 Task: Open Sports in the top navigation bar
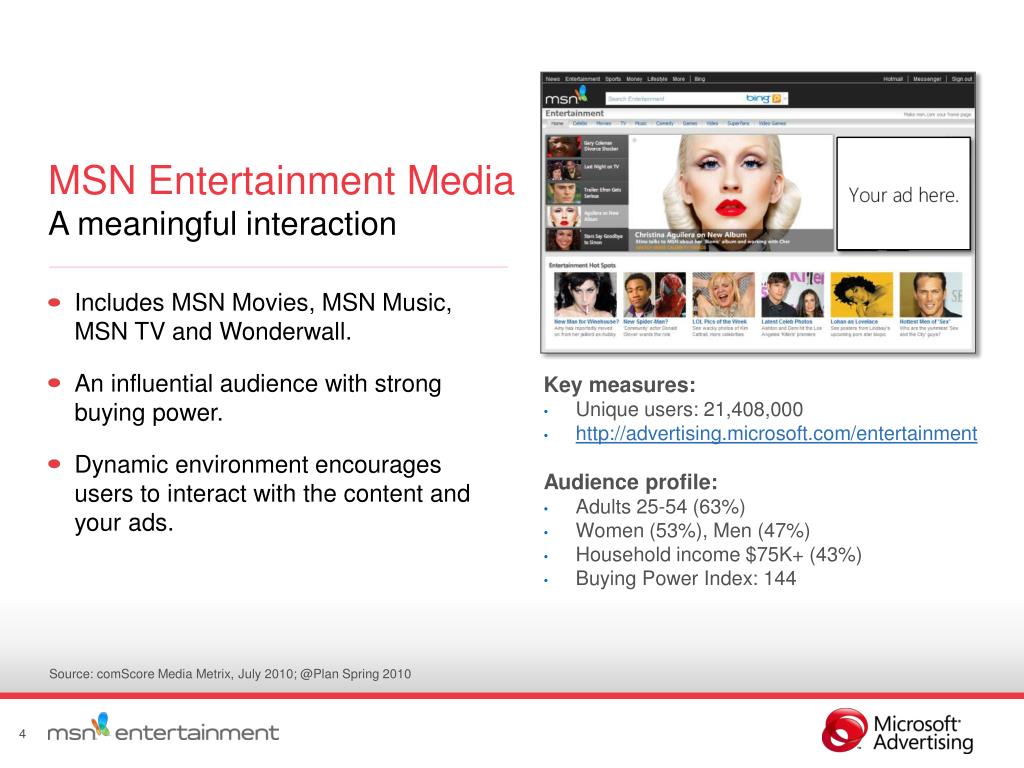coord(613,79)
